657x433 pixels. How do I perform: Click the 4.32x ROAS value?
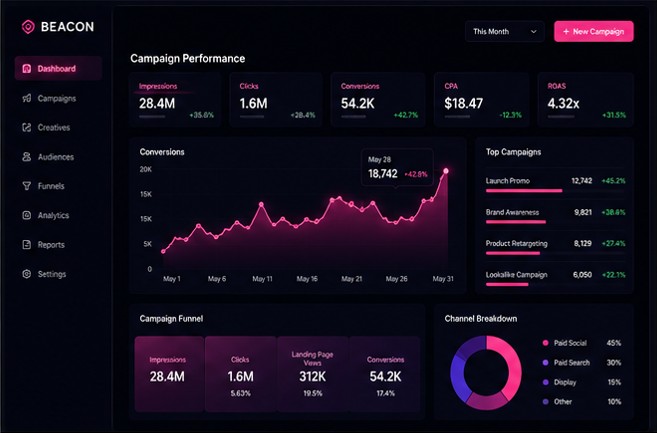564,104
